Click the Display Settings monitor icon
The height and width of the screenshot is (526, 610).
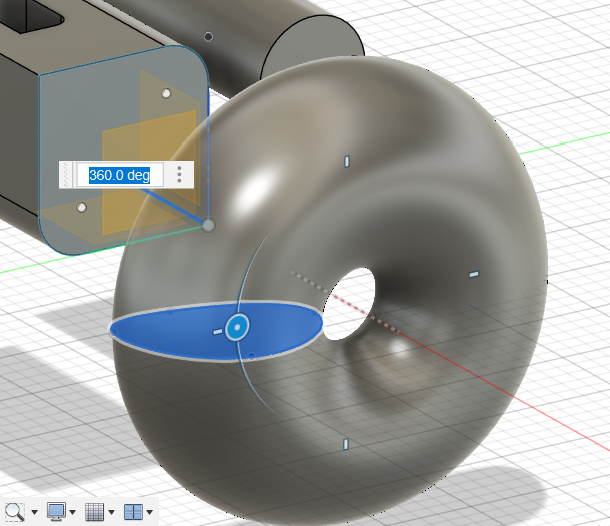(56, 511)
